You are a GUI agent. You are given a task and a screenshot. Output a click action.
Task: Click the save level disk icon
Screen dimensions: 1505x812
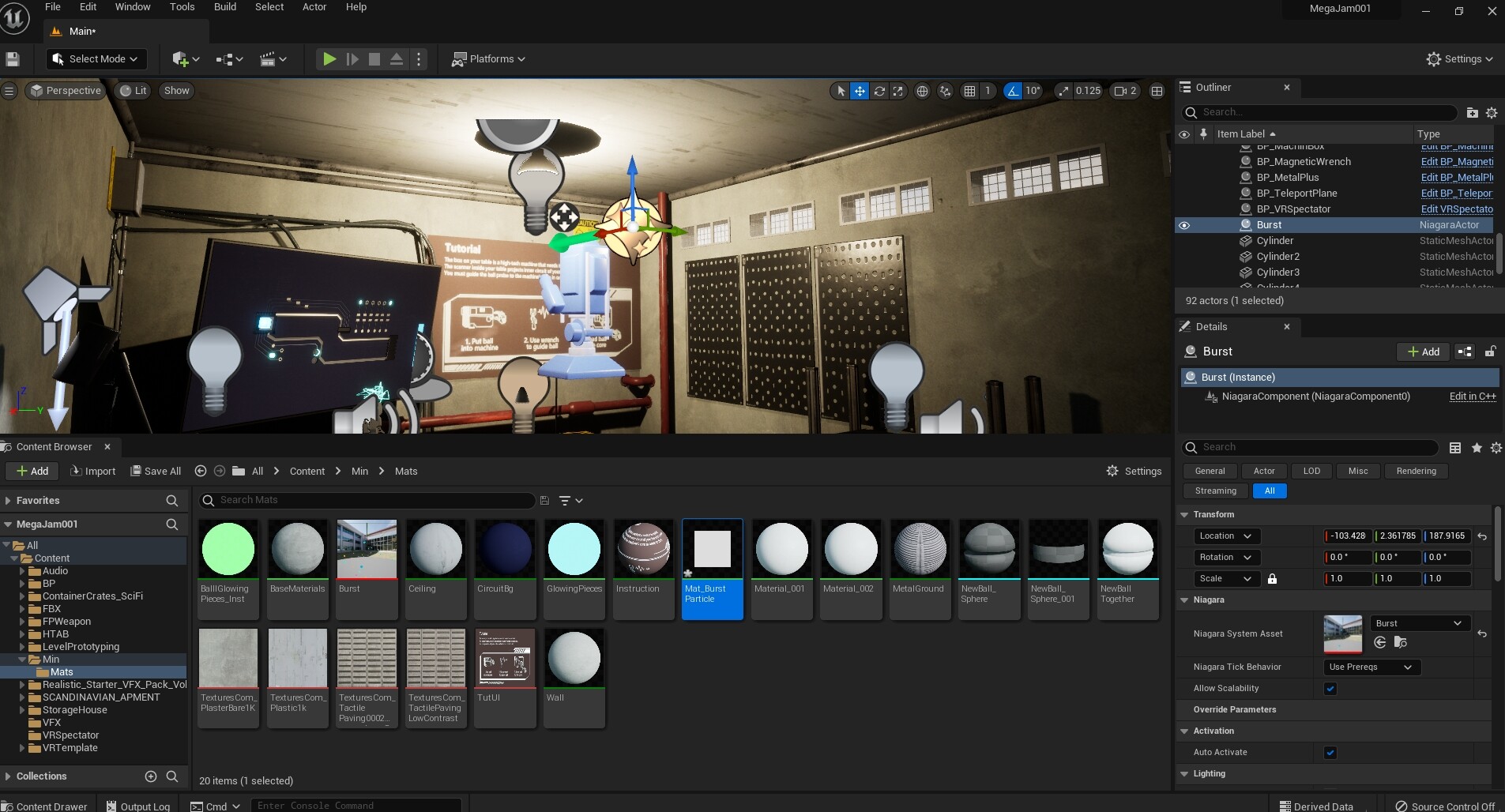click(x=13, y=59)
